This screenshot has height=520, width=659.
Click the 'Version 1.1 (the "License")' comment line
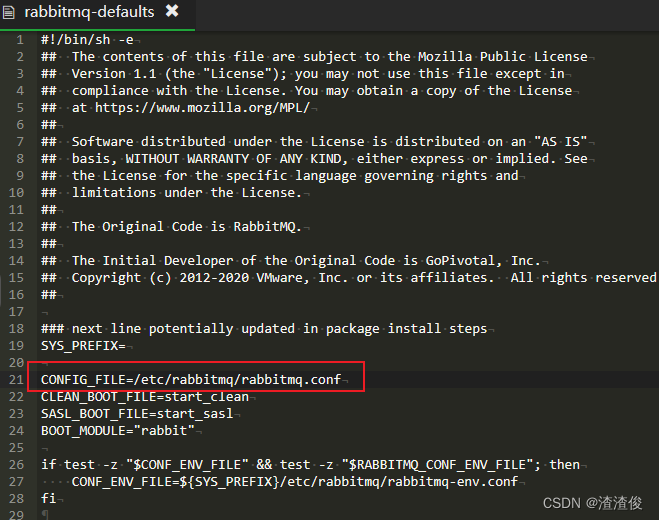point(303,74)
